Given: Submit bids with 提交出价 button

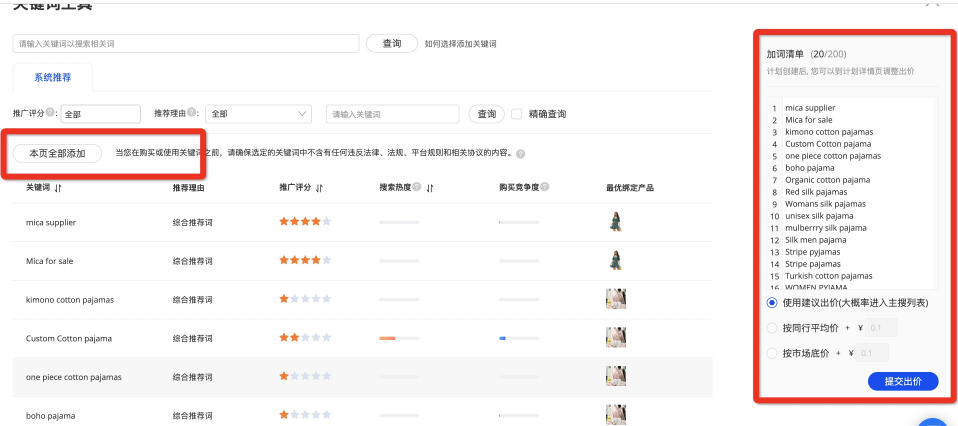Looking at the screenshot, I should click(x=903, y=381).
